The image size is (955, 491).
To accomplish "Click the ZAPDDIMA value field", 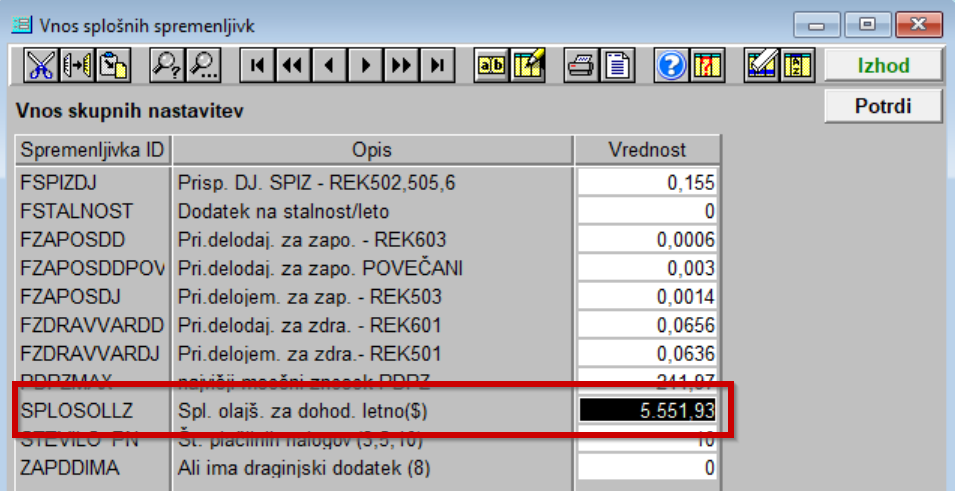I will [x=647, y=468].
